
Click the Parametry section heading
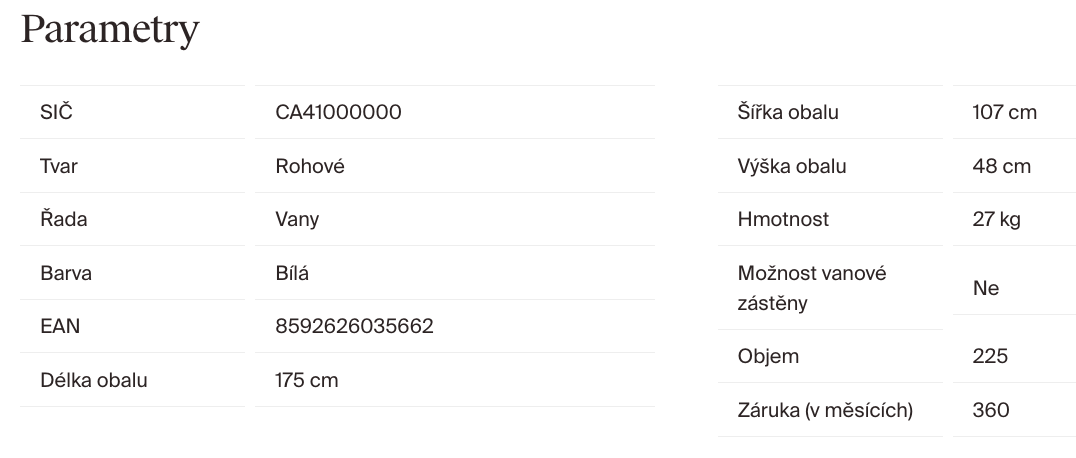pyautogui.click(x=110, y=30)
